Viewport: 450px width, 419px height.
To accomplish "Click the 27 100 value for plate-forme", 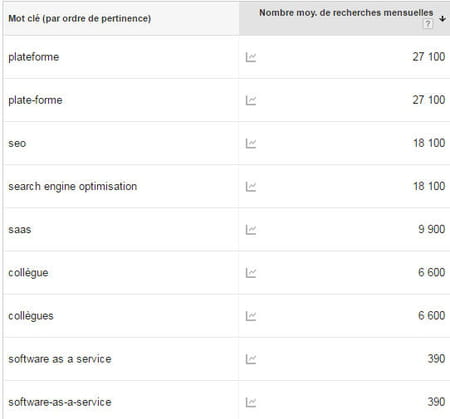I will tap(429, 100).
